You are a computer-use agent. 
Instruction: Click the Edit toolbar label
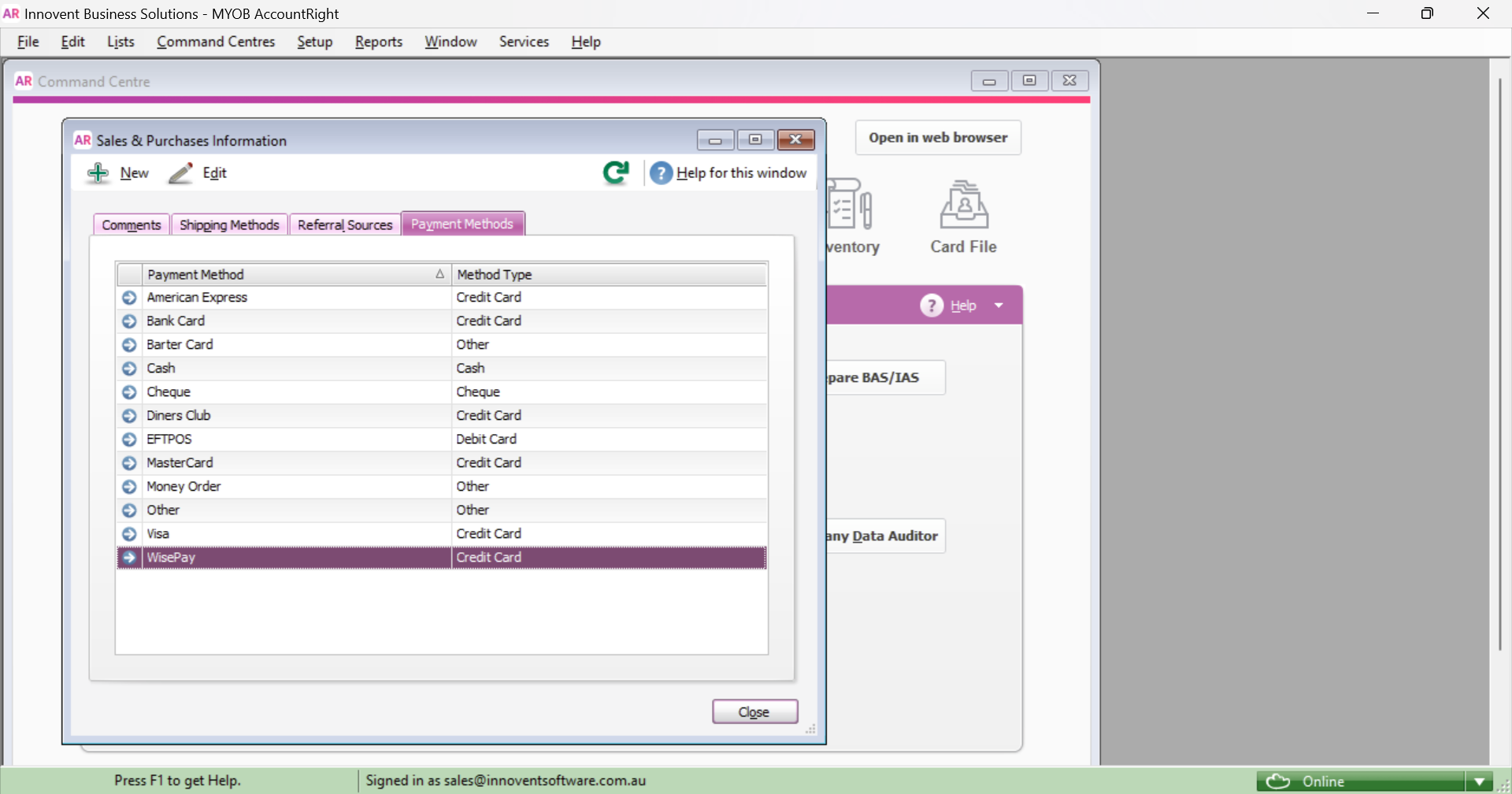pyautogui.click(x=214, y=173)
